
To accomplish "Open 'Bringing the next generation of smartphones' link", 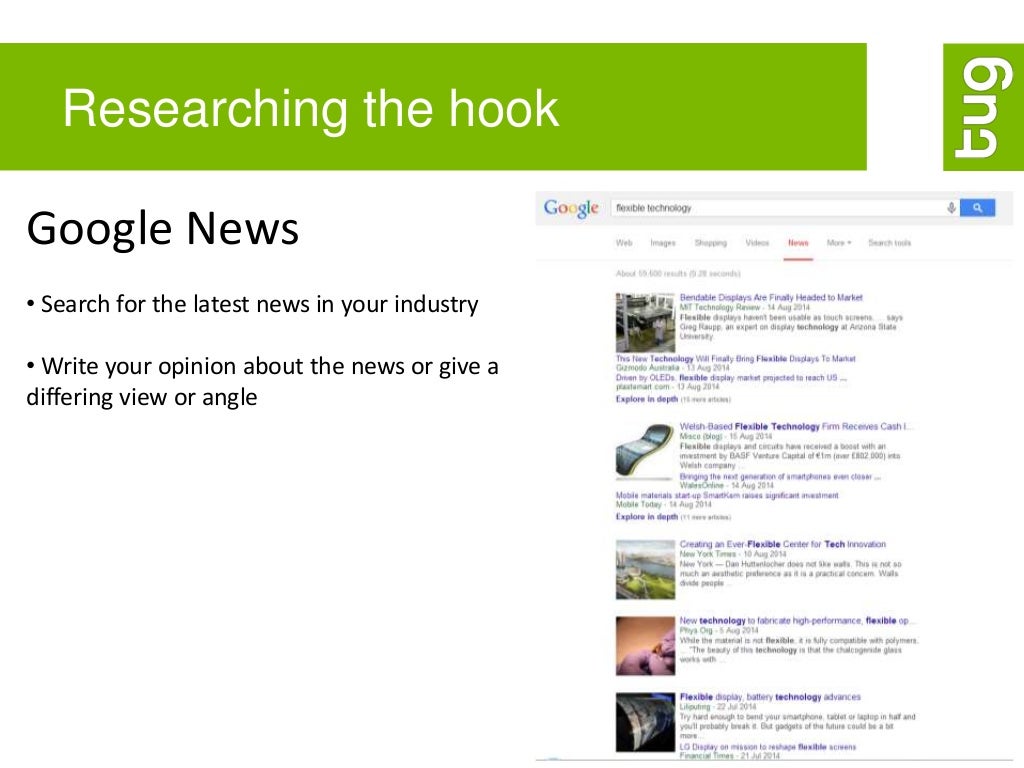I will (780, 477).
